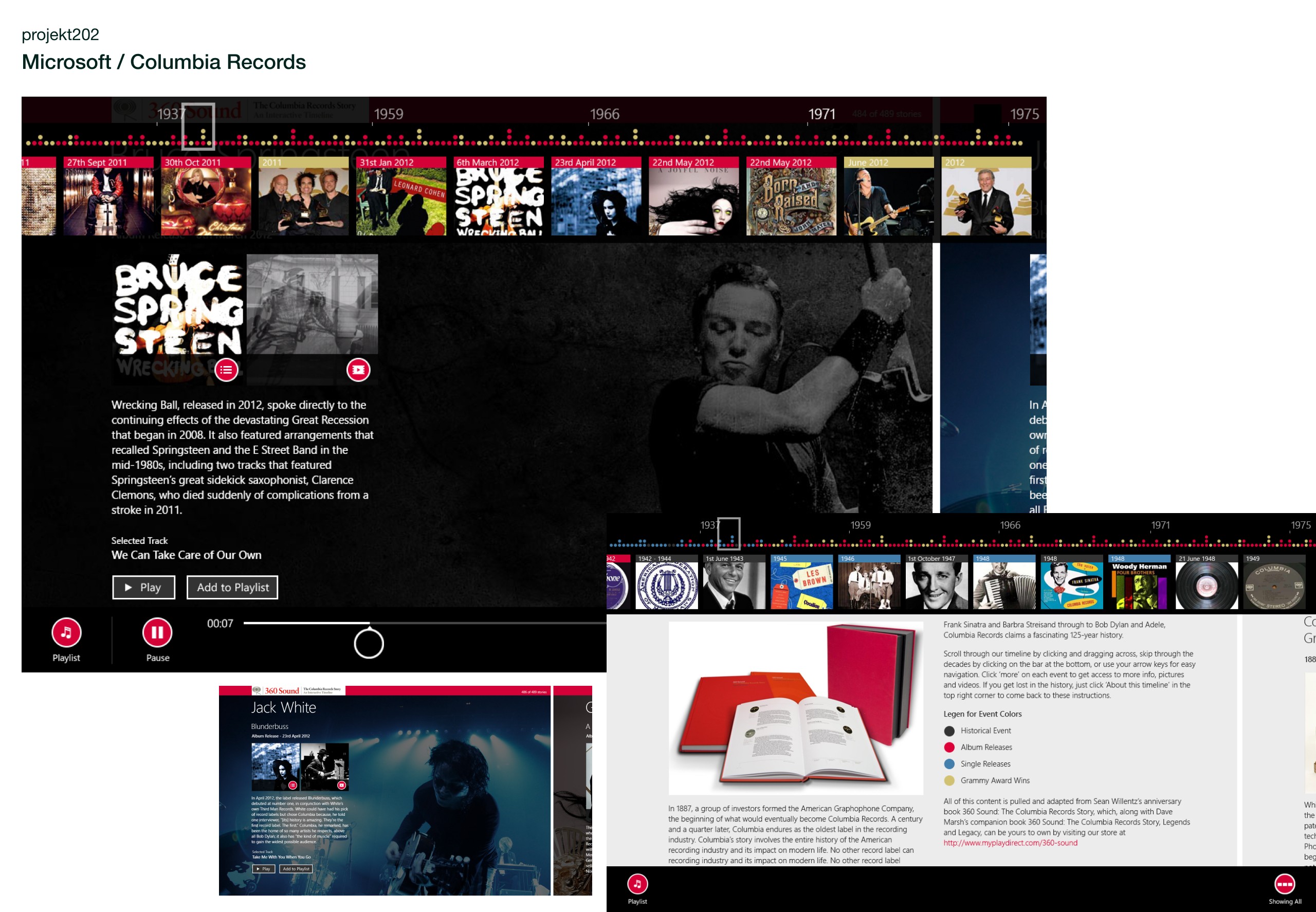Screen dimensions: 1316x912
Task: Open the 1946 group photo thumbnail
Action: click(869, 582)
